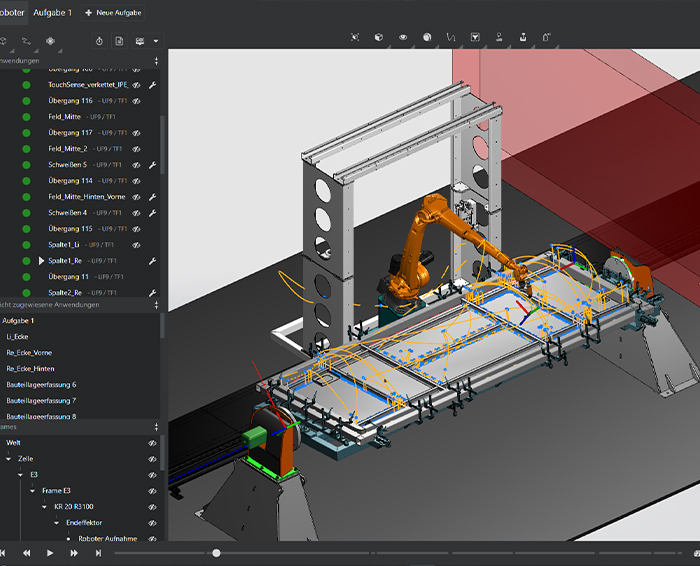Toggle visibility of Übergang 117

pyautogui.click(x=137, y=133)
